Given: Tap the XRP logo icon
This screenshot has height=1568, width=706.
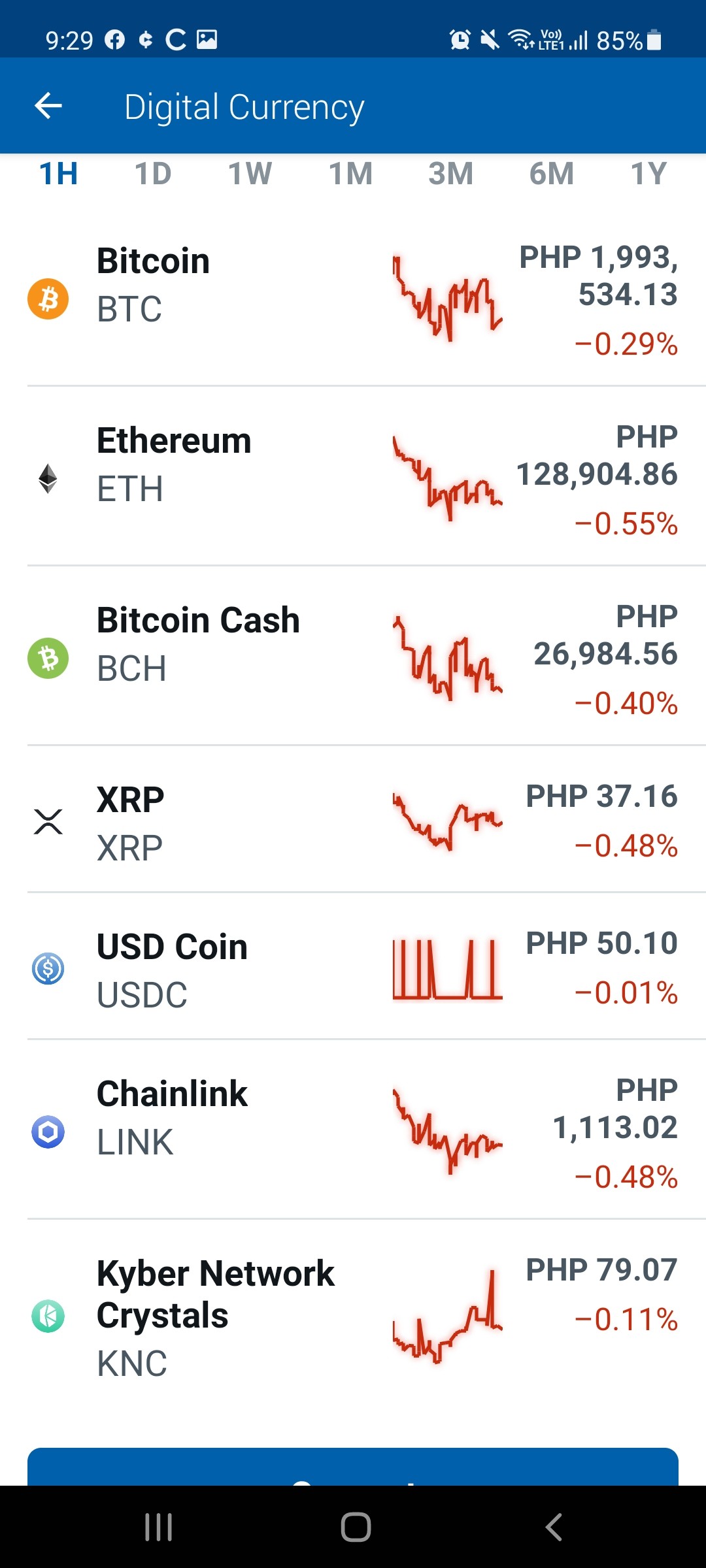Looking at the screenshot, I should [48, 822].
